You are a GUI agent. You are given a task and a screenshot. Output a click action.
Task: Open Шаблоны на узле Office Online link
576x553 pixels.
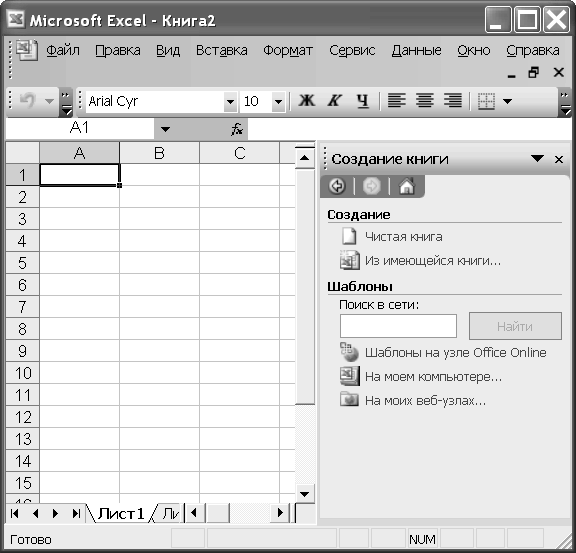[456, 353]
